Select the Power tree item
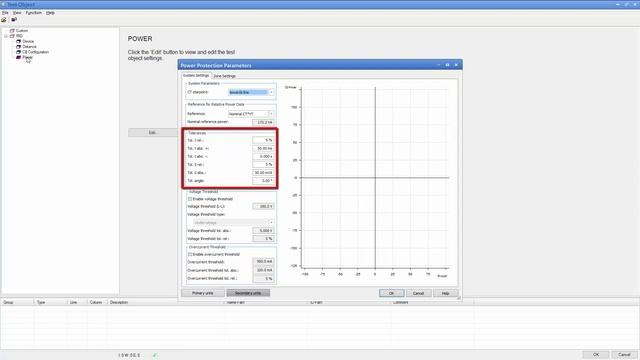Screen dimensions: 640x360 pos(27,57)
